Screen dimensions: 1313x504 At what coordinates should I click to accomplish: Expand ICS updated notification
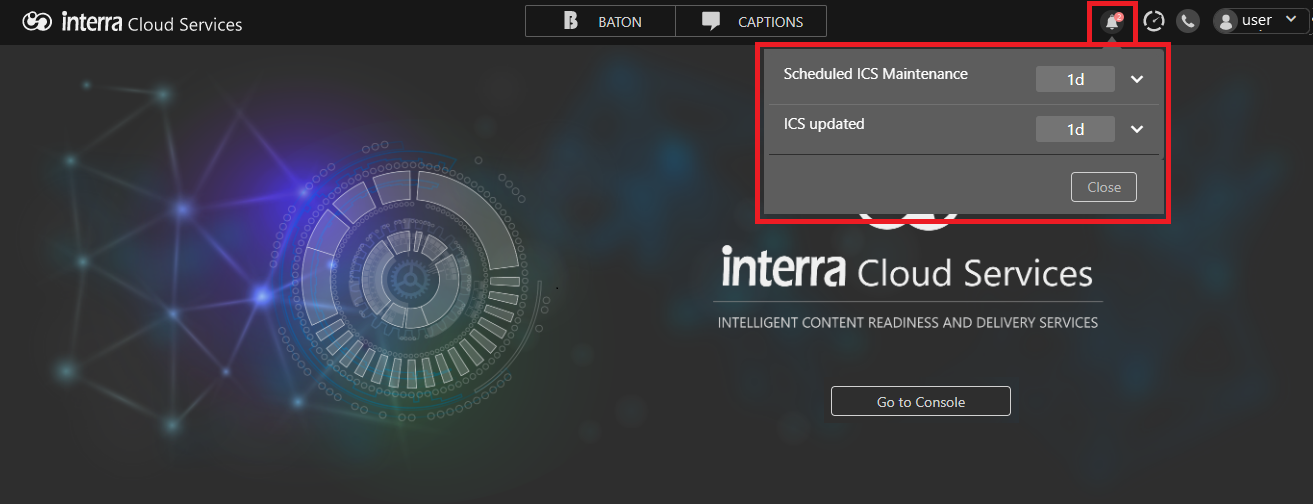(x=1137, y=129)
